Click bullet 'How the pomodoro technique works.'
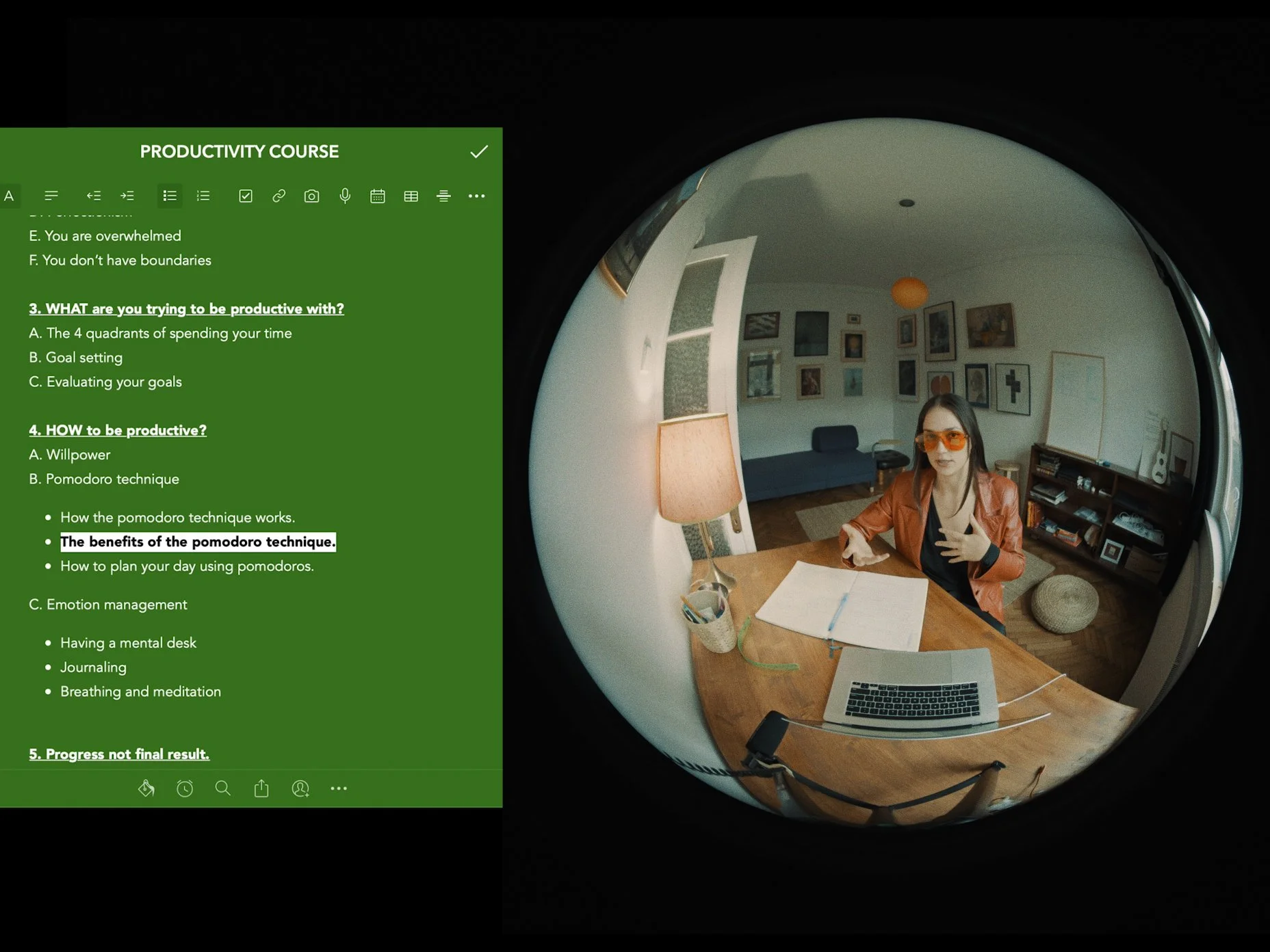This screenshot has height=952, width=1270. (x=178, y=518)
